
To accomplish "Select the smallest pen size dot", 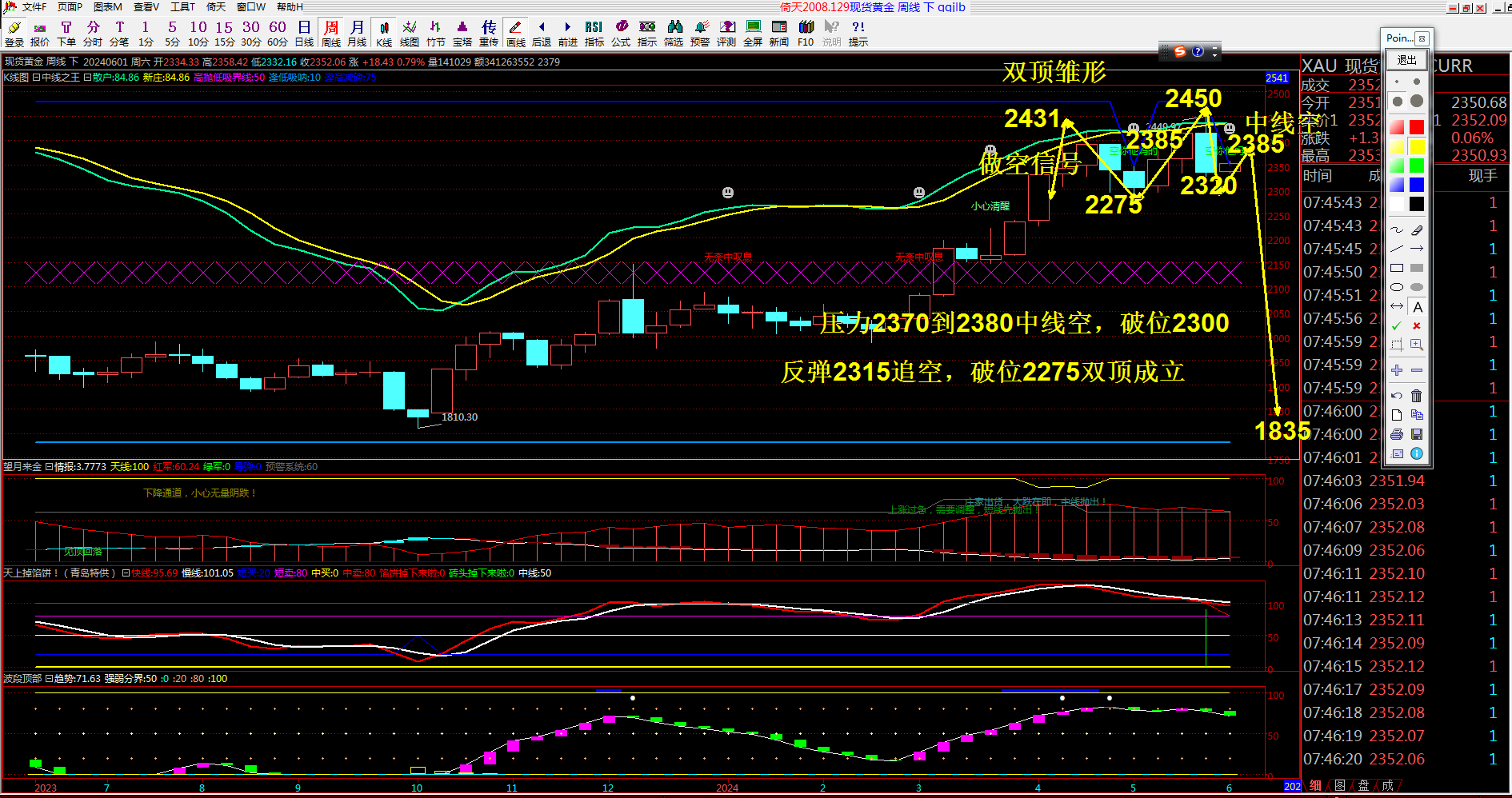I will (1397, 82).
